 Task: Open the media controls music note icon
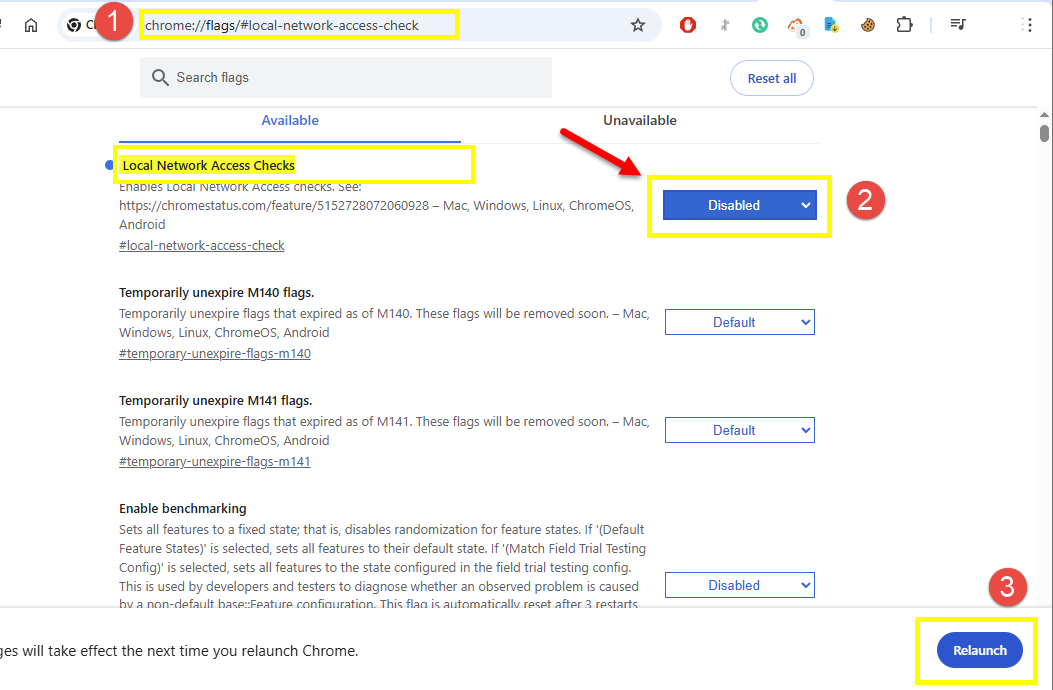coord(958,26)
